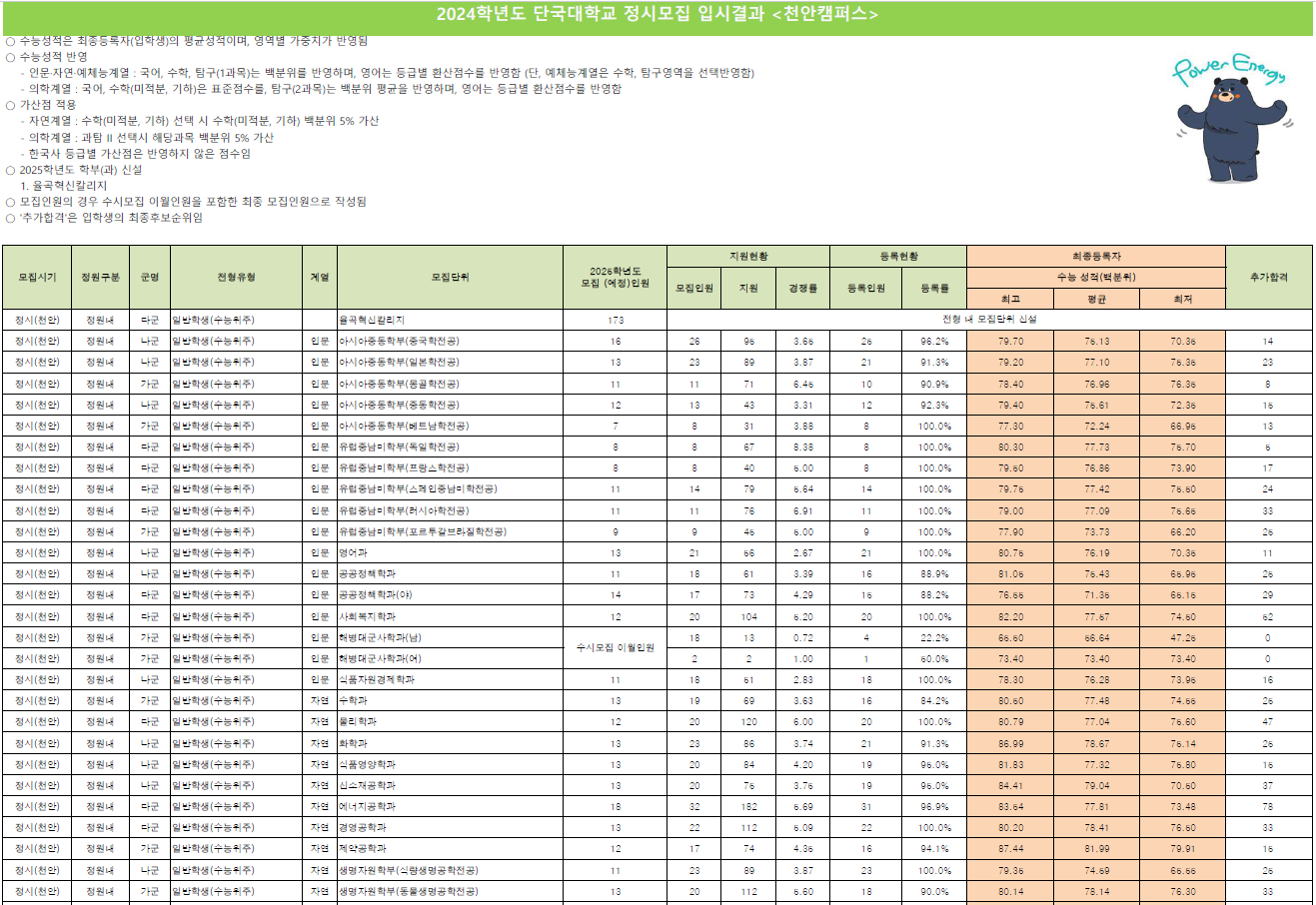Image resolution: width=1316 pixels, height=905 pixels.
Task: Click the 식품자원경제학과 cell
Action: [450, 679]
